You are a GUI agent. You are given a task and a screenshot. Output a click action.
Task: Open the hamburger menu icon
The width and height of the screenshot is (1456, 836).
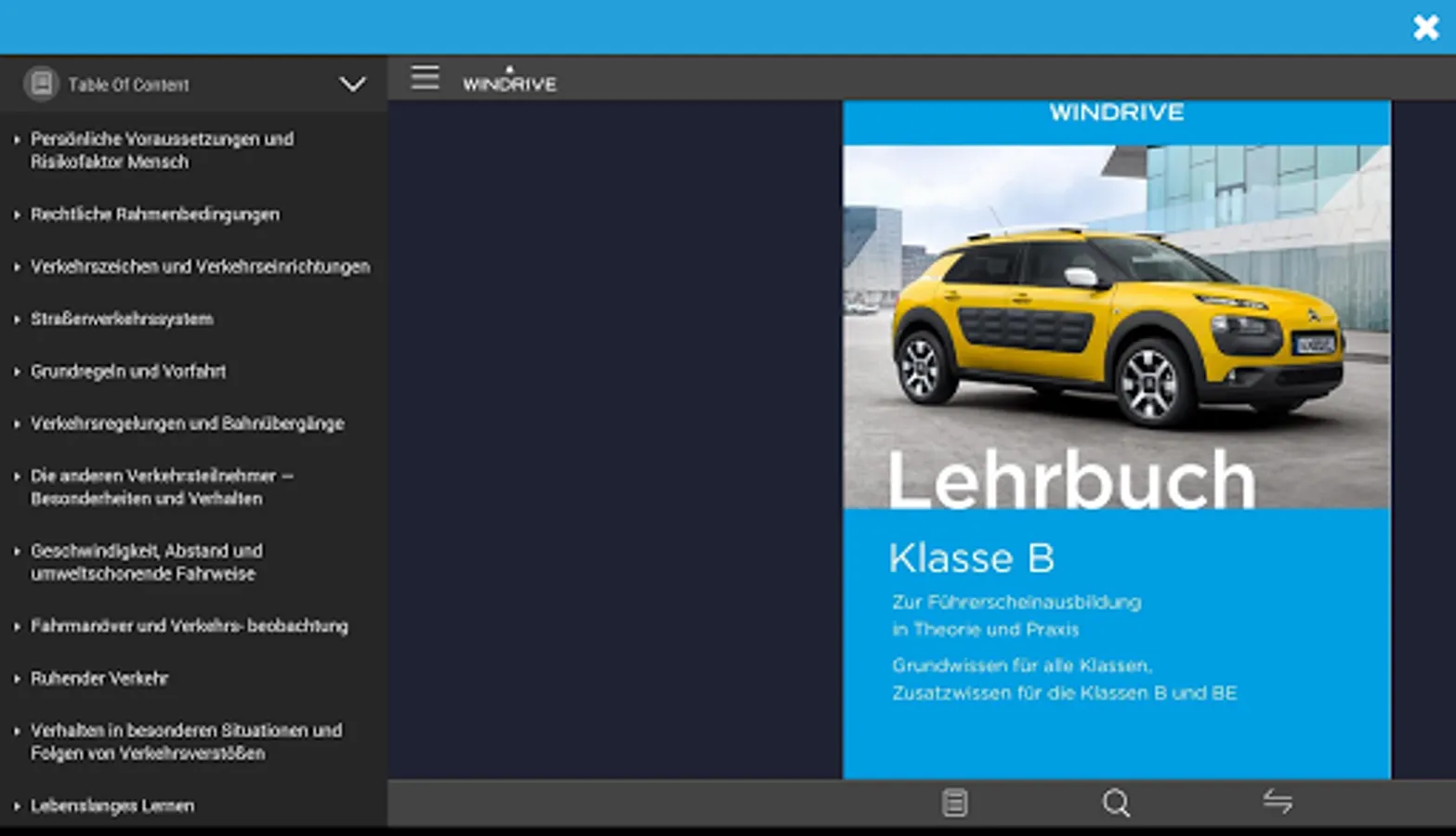pos(425,77)
